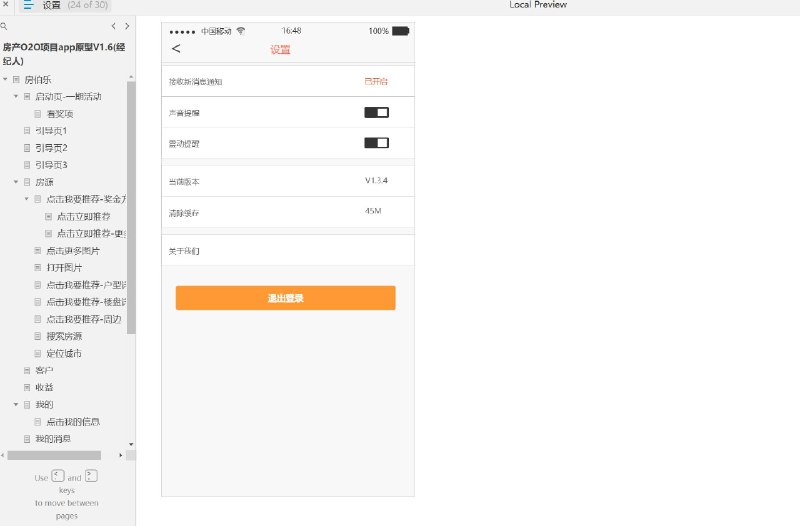Open the 客户 page

click(x=44, y=370)
